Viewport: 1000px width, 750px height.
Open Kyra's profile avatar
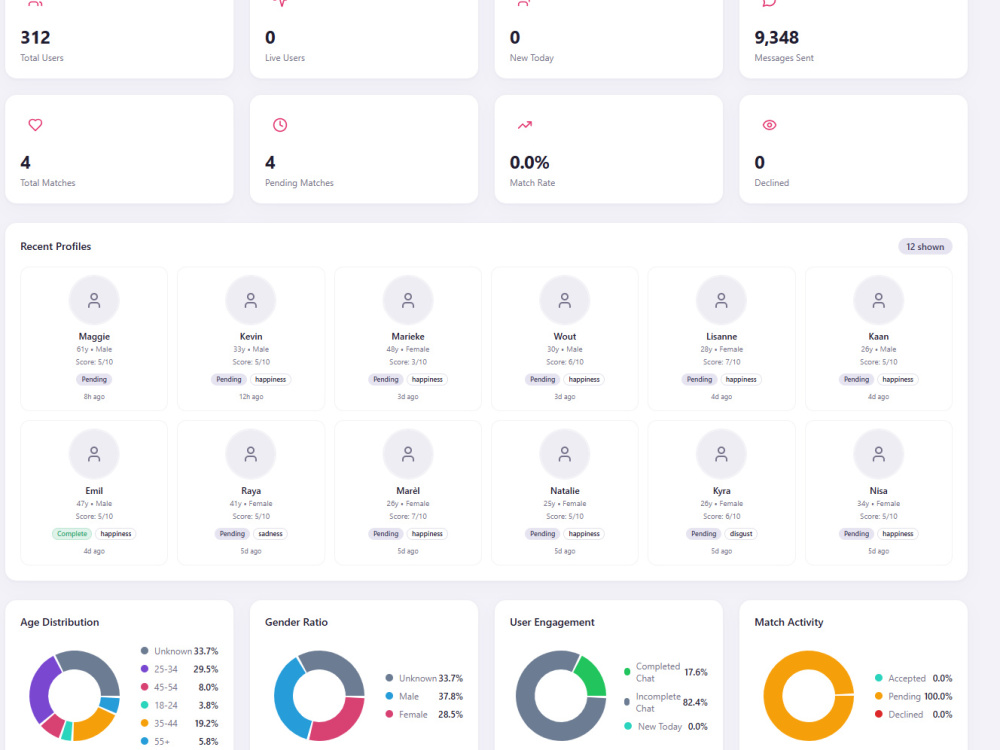point(721,454)
